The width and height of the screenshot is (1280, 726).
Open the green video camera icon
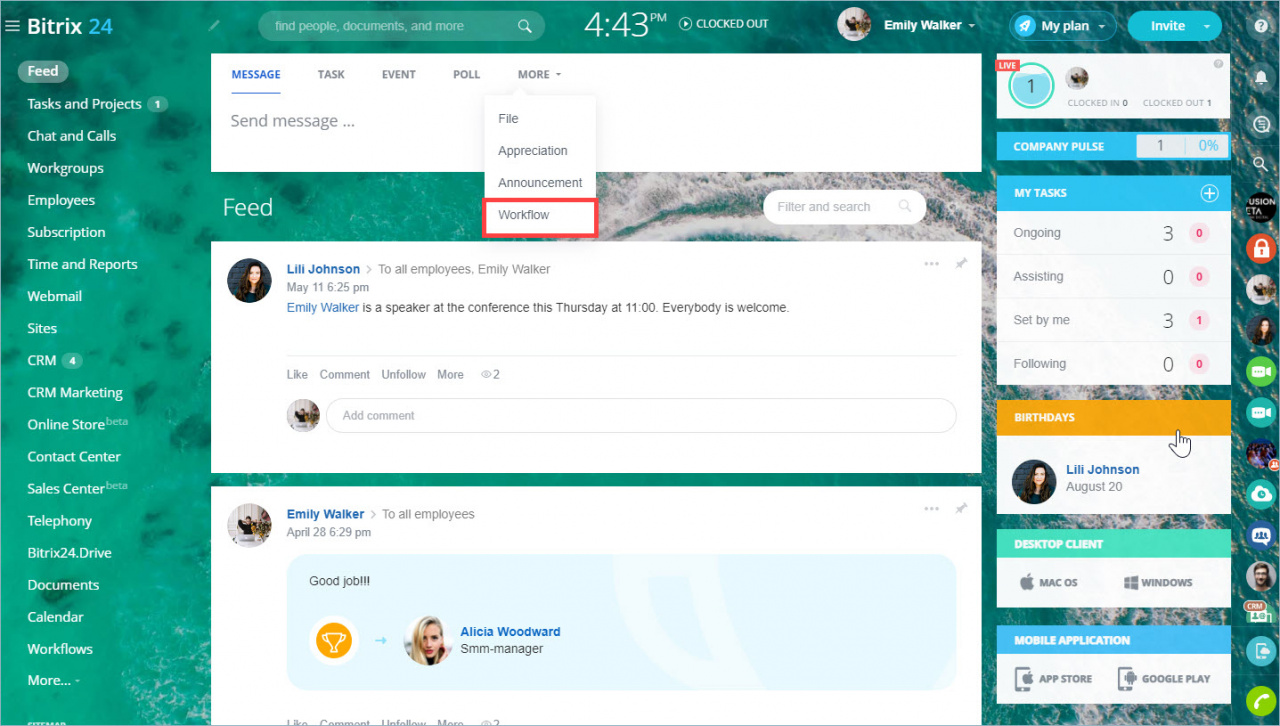click(1261, 371)
